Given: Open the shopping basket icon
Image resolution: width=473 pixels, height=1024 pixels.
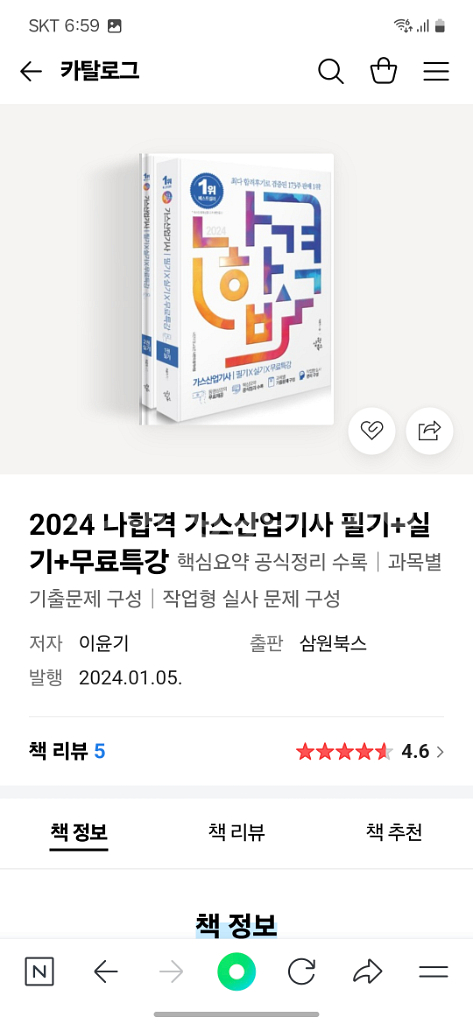Looking at the screenshot, I should tap(384, 71).
